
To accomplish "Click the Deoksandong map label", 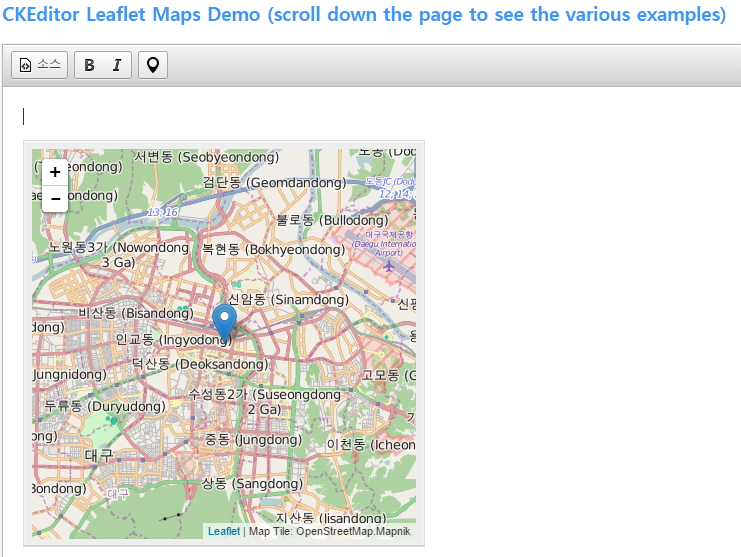I will point(200,364).
